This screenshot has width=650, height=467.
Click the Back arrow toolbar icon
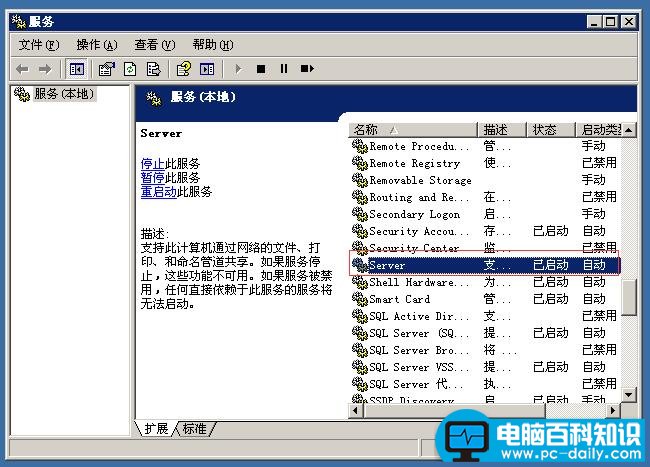click(x=22, y=69)
